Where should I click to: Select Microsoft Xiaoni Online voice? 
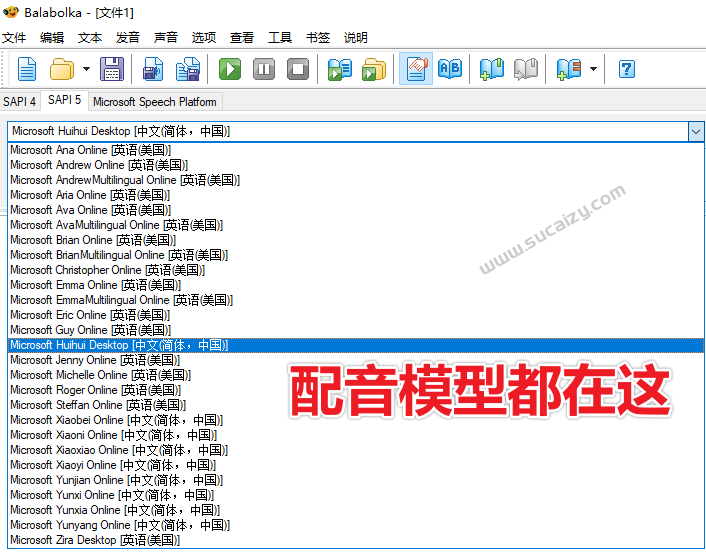pos(356,435)
